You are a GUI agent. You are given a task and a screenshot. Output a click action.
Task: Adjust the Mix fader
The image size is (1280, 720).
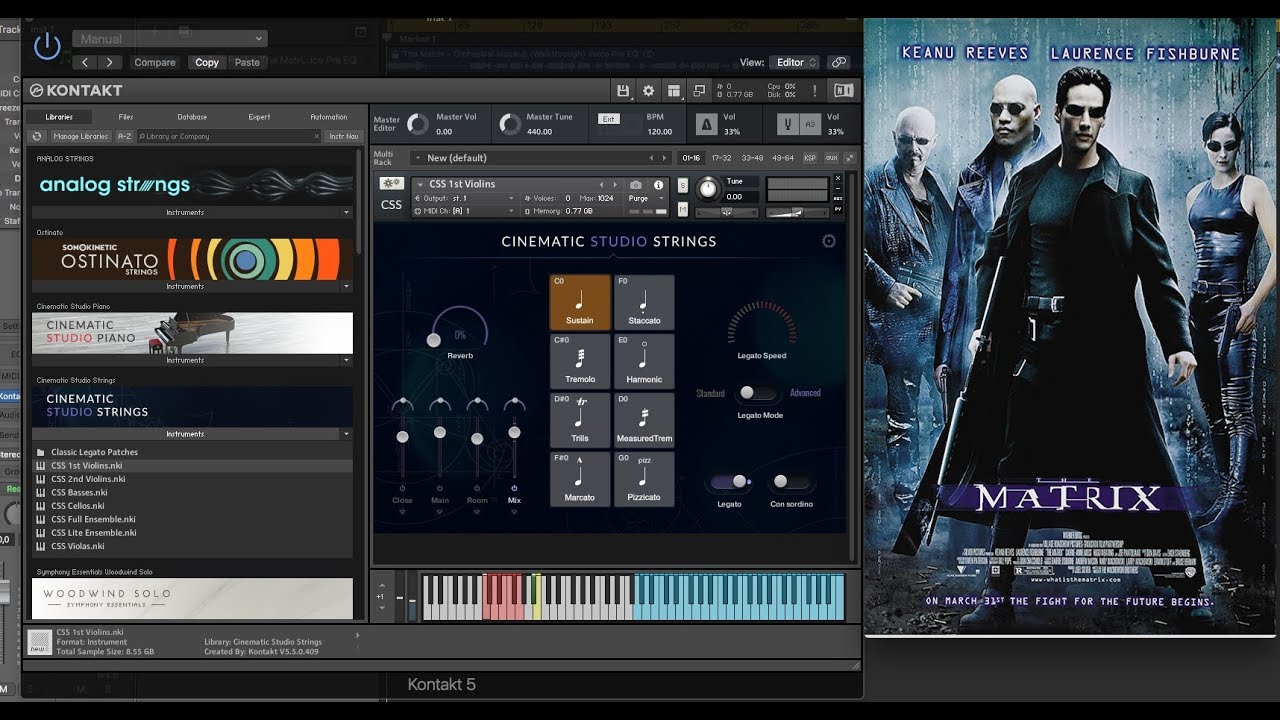514,432
